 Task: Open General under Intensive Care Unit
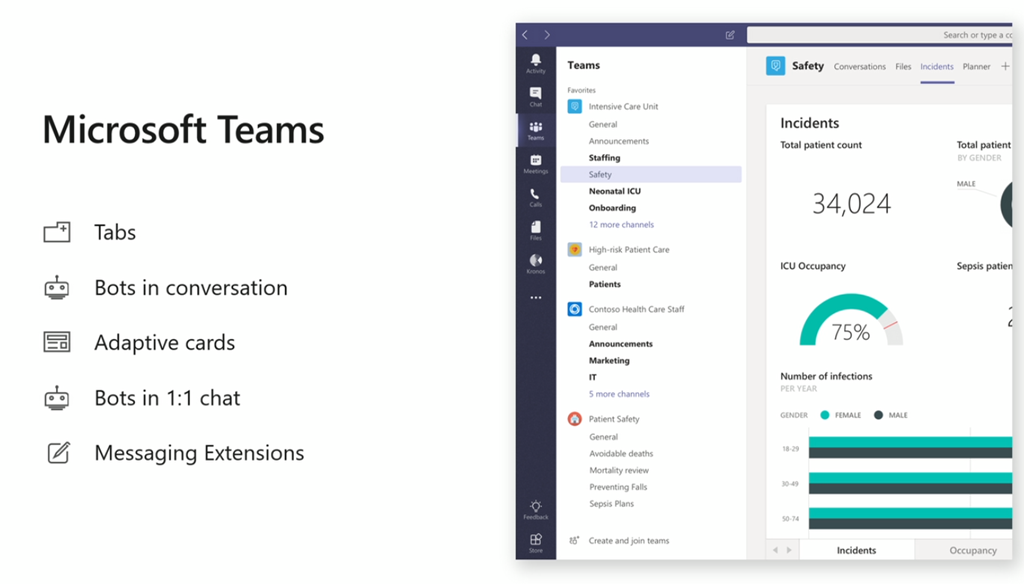[603, 124]
